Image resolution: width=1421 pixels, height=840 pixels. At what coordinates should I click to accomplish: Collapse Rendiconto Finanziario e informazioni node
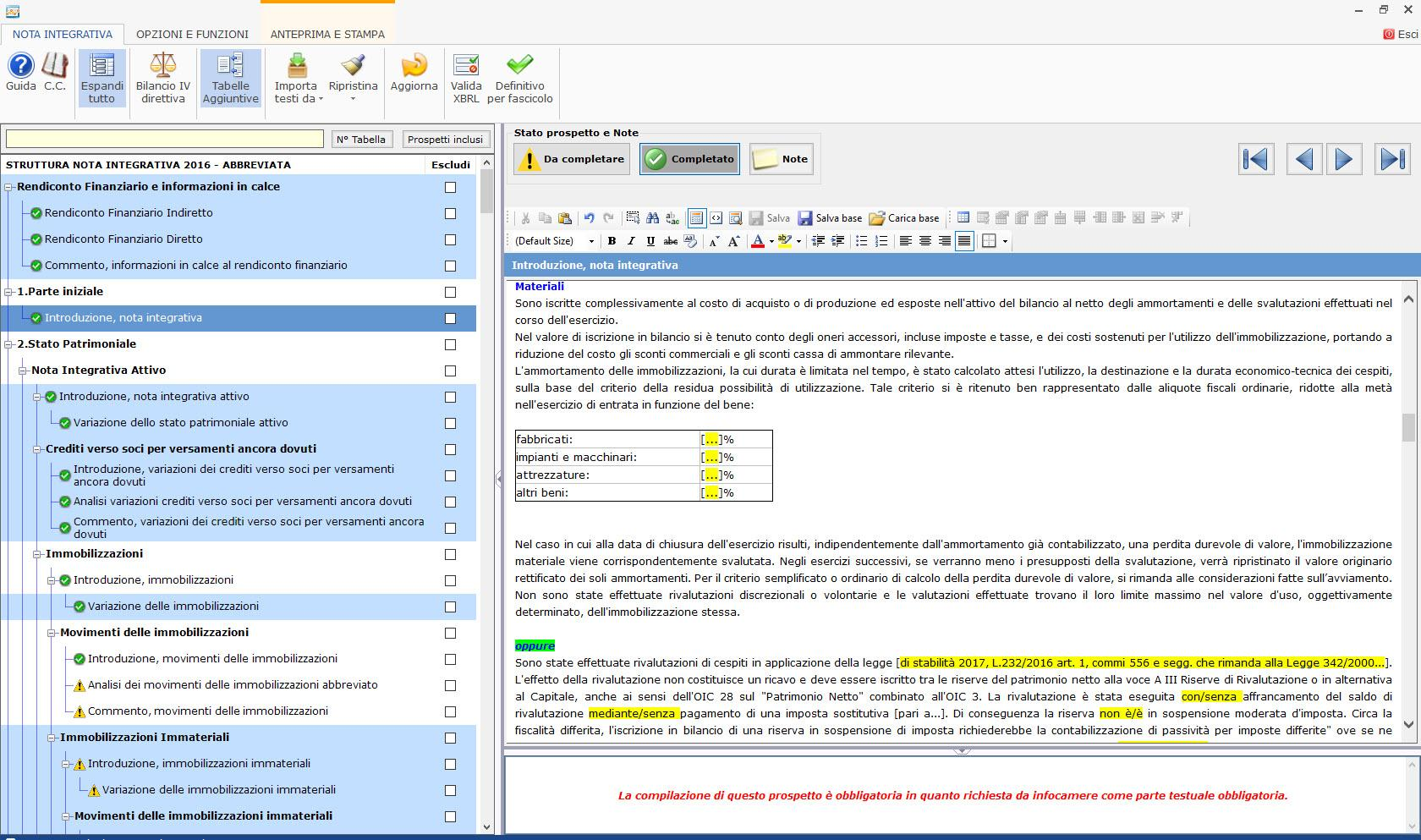pyautogui.click(x=9, y=187)
